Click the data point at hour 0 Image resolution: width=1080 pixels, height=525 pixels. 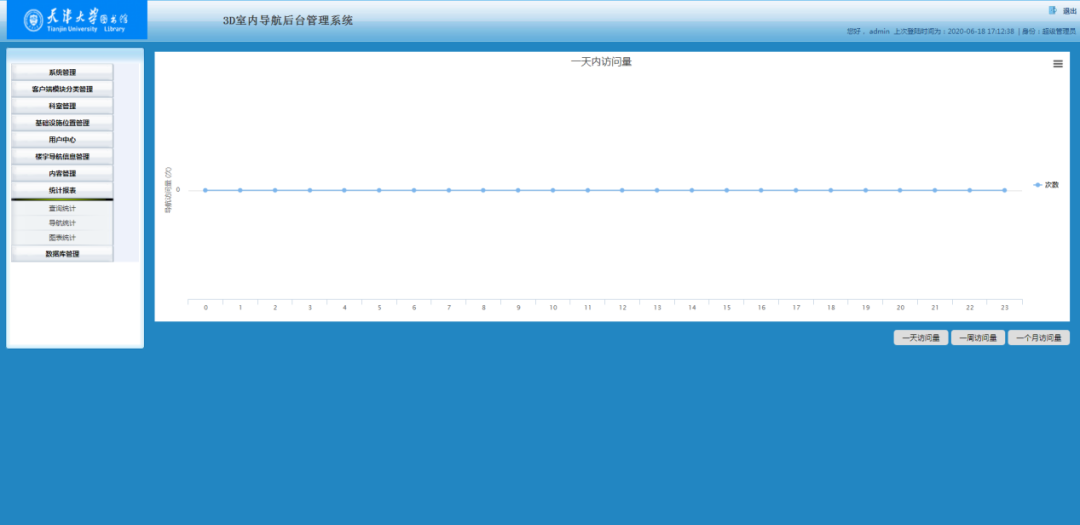click(206, 190)
